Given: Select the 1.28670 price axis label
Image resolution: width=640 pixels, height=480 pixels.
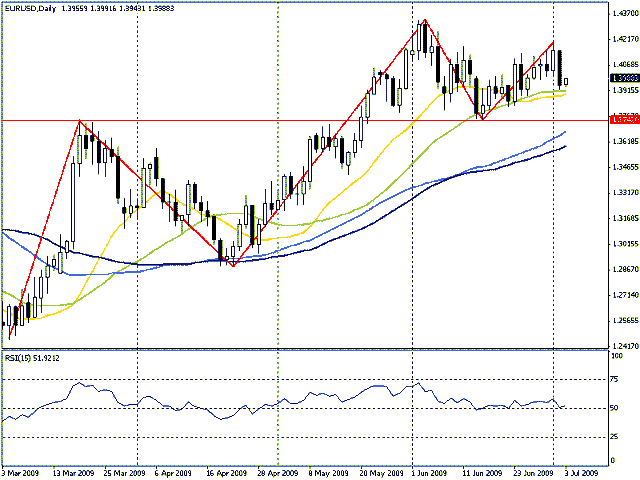Looking at the screenshot, I should coord(624,269).
